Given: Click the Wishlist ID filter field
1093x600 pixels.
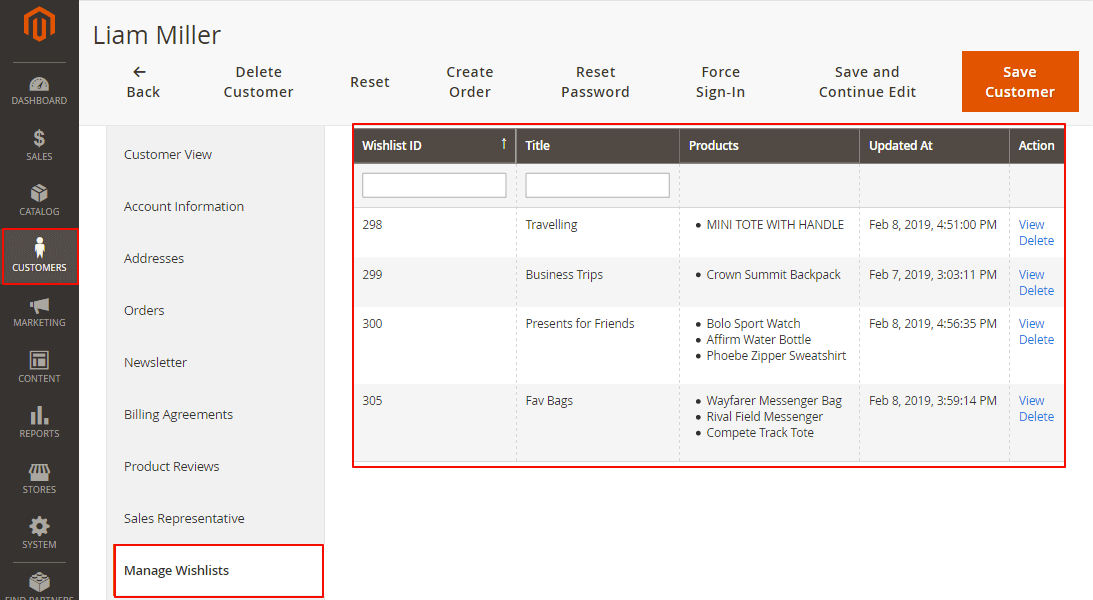Looking at the screenshot, I should (x=434, y=185).
